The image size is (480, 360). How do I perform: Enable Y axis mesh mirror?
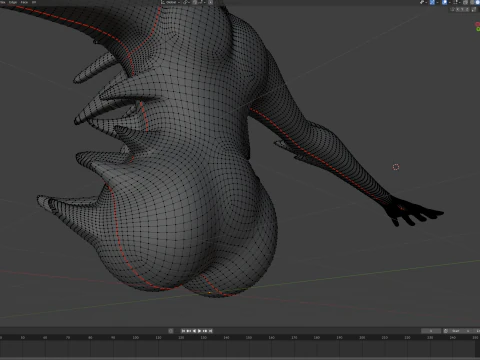tap(462, 9)
